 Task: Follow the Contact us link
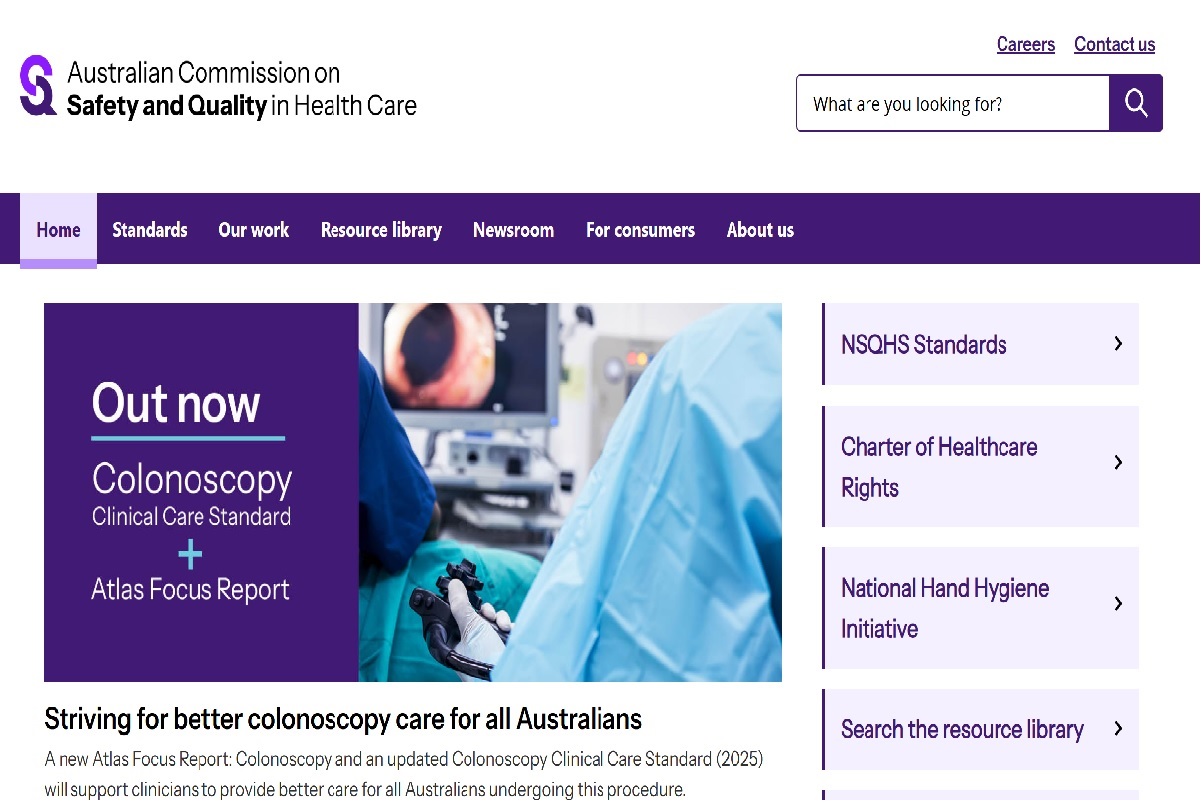1114,45
